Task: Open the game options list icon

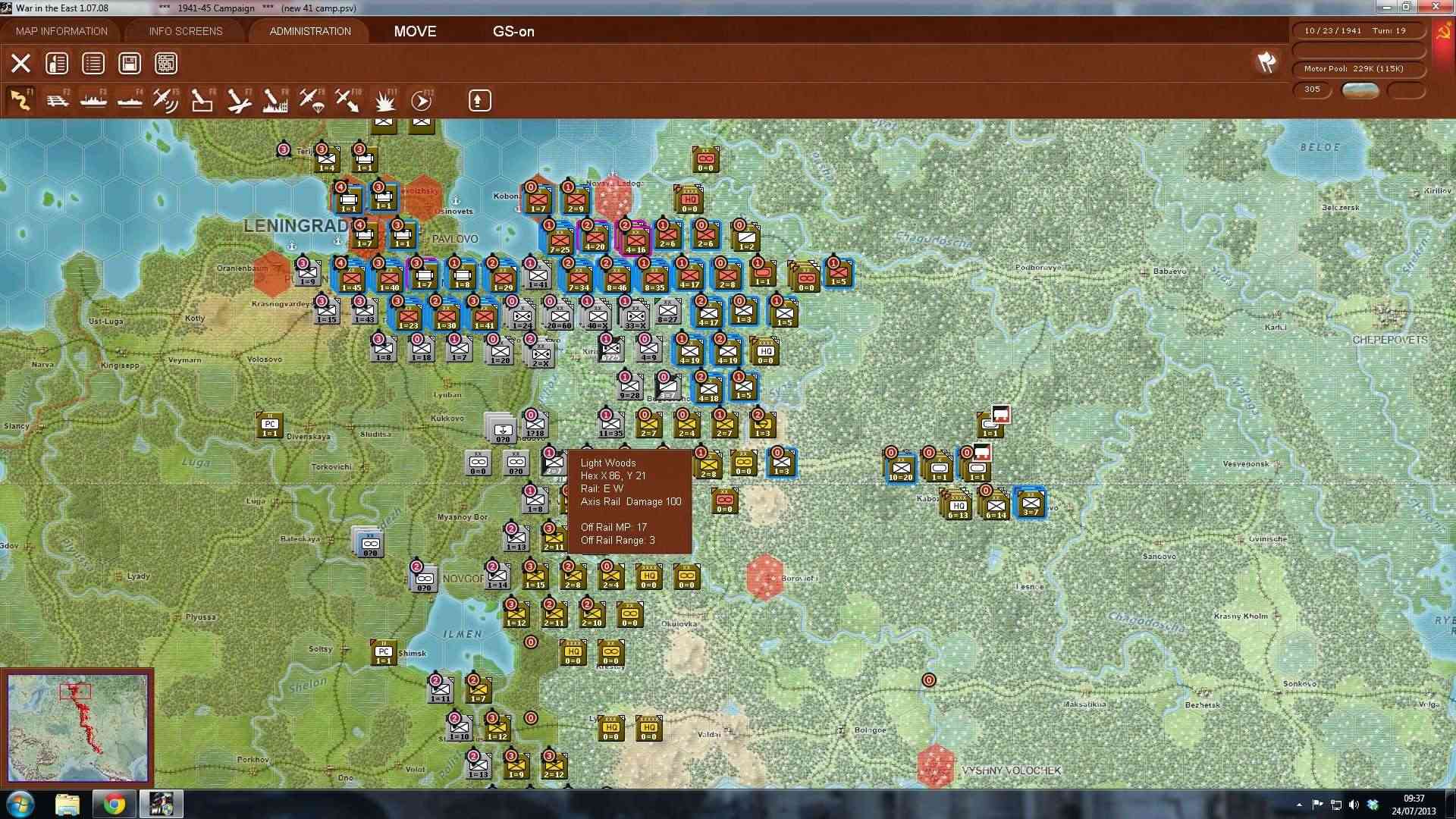Action: [x=93, y=63]
